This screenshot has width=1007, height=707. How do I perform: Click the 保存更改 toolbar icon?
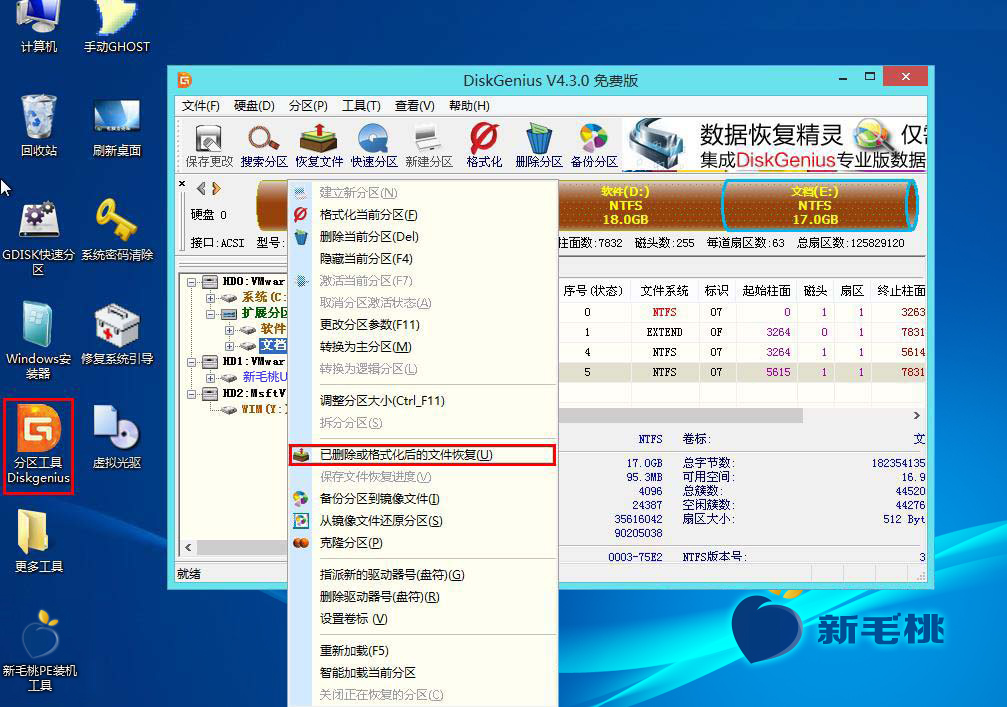209,146
